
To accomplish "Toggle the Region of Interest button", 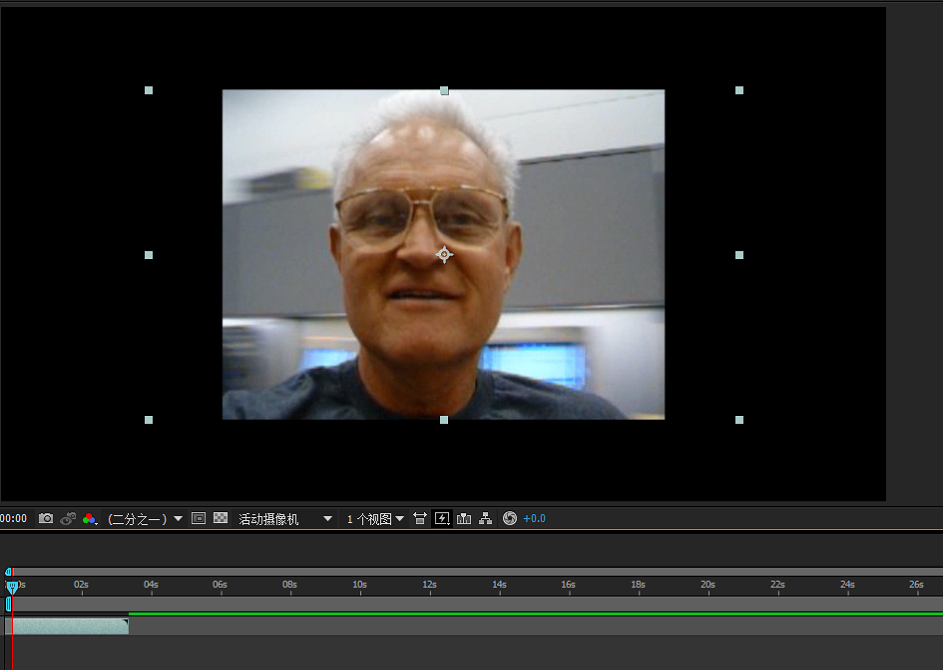I will [x=199, y=518].
